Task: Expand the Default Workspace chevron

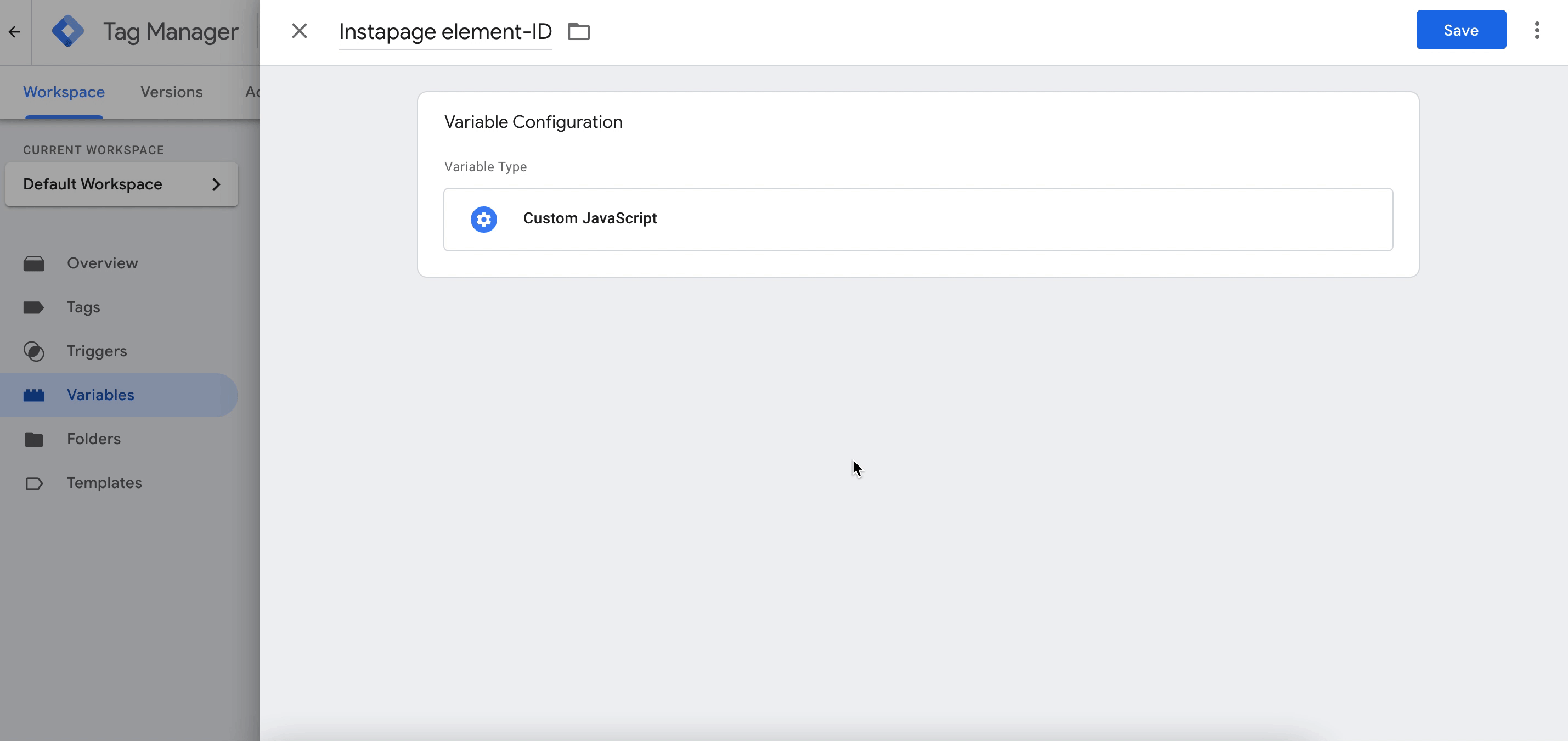Action: click(x=216, y=184)
